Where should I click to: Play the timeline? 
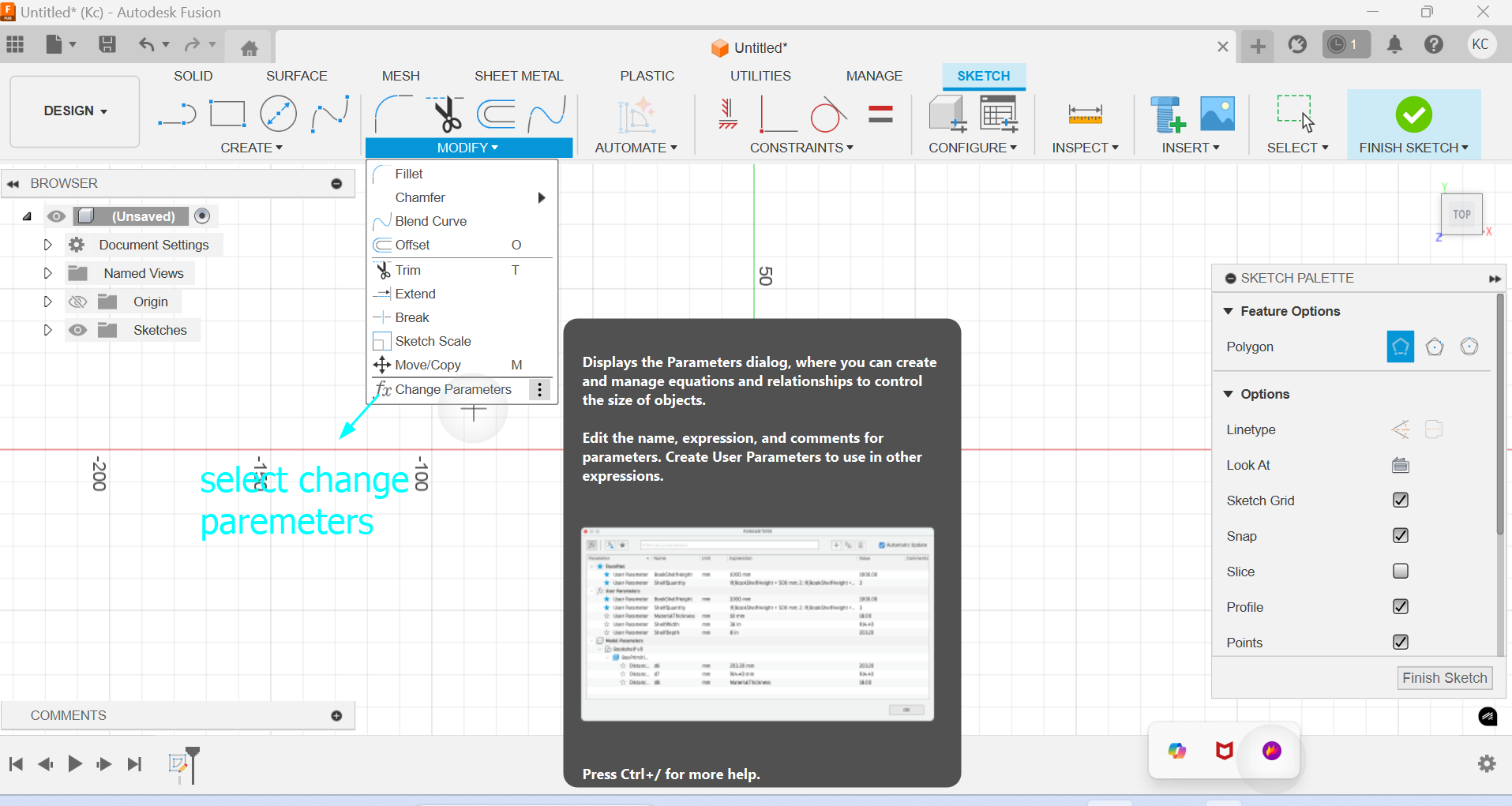click(x=75, y=763)
